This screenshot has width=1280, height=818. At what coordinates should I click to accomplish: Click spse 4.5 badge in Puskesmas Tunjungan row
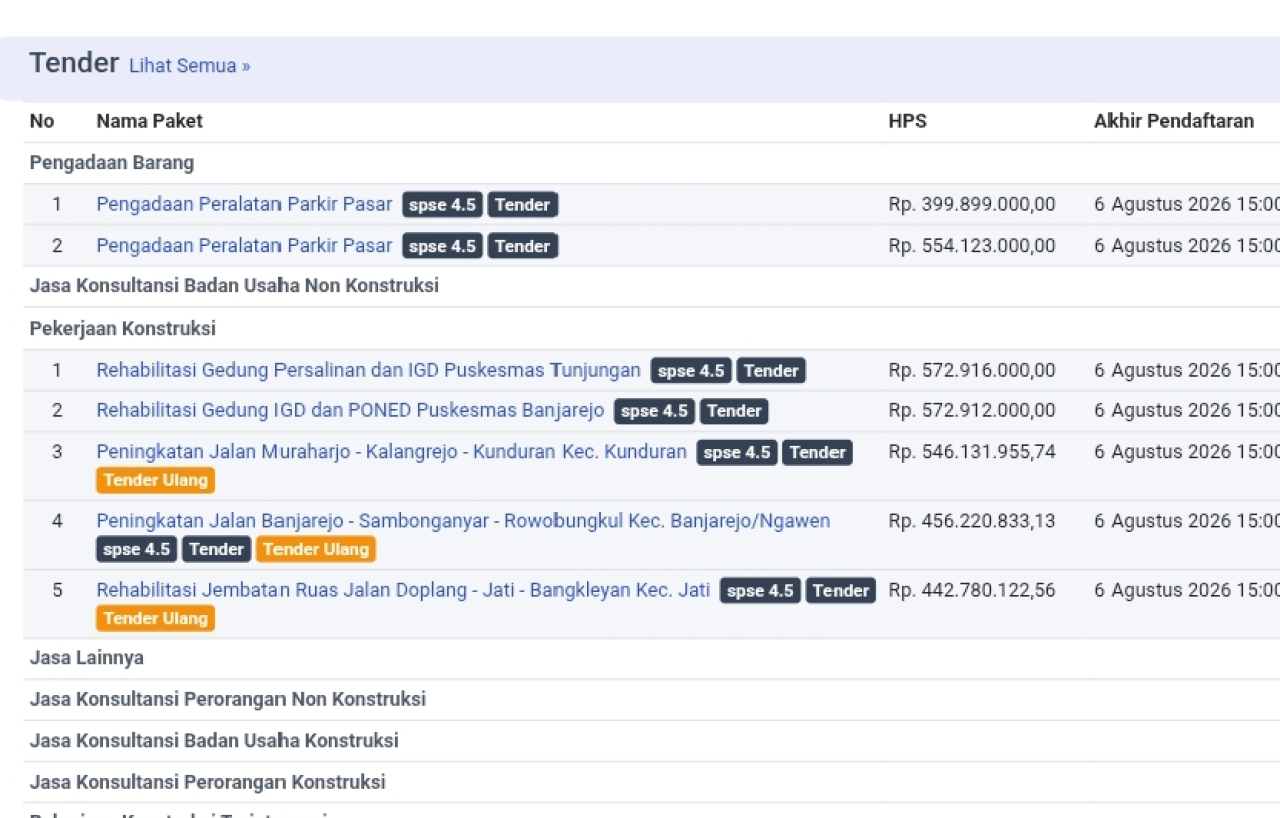pos(691,371)
